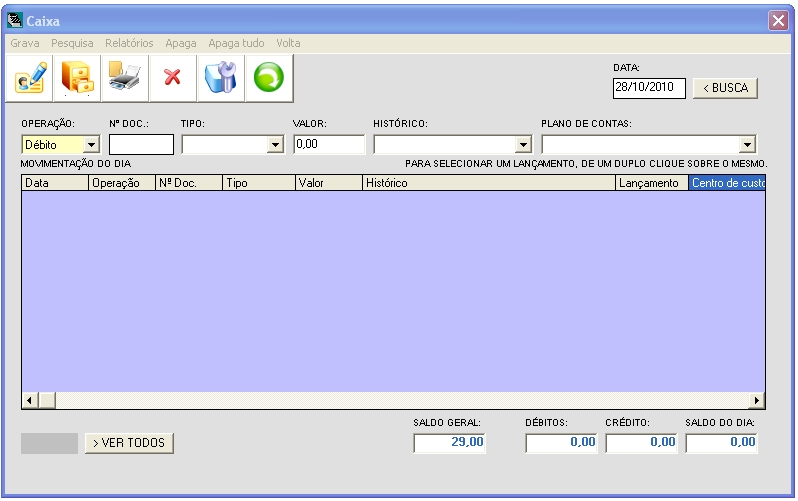Image resolution: width=798 pixels, height=501 pixels.
Task: Click inside the Nº Doc. input field
Action: pyautogui.click(x=141, y=145)
